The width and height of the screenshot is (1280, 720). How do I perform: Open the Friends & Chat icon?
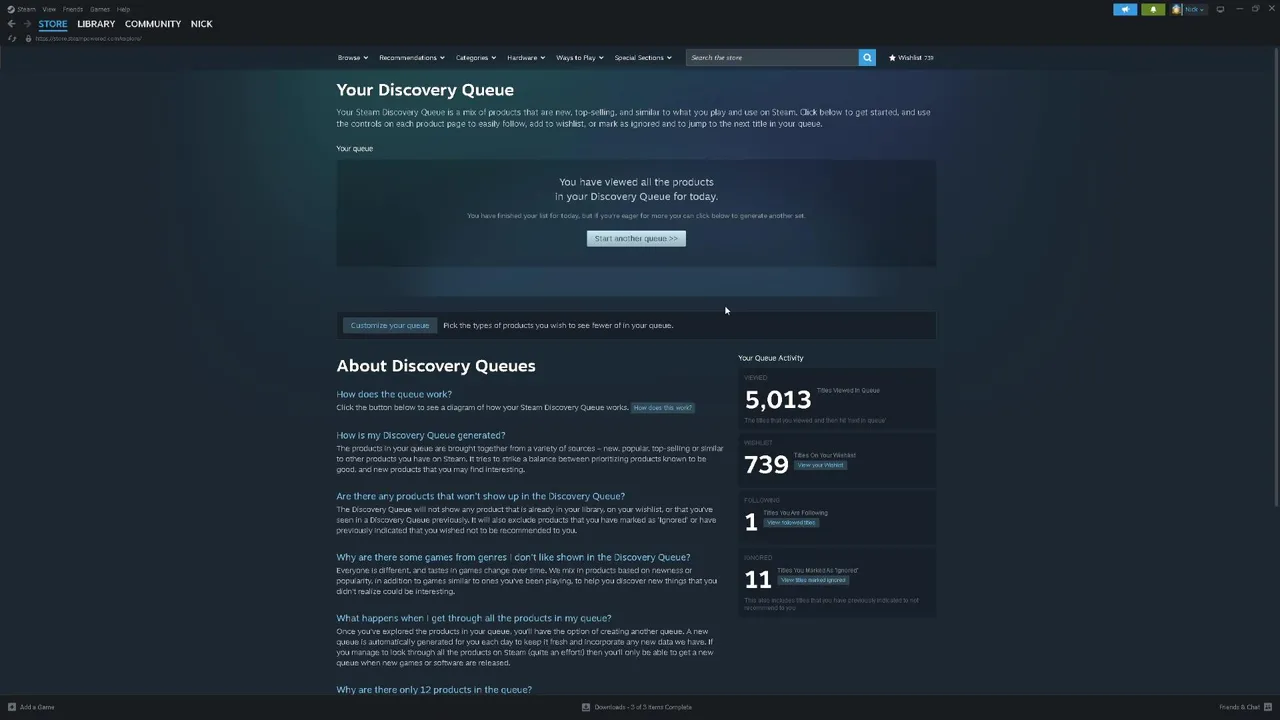(1269, 707)
